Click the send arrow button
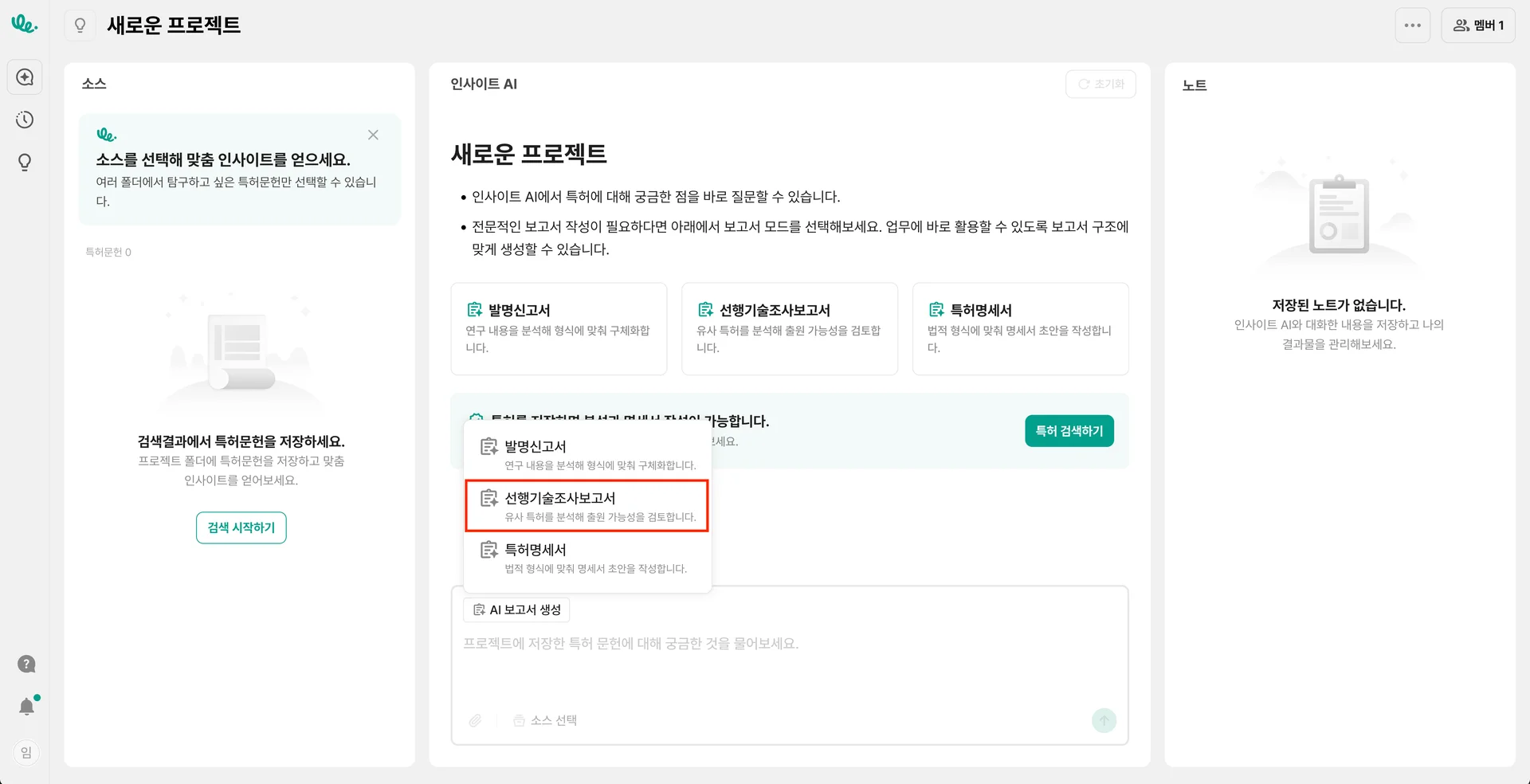This screenshot has height=784, width=1530. 1104,720
